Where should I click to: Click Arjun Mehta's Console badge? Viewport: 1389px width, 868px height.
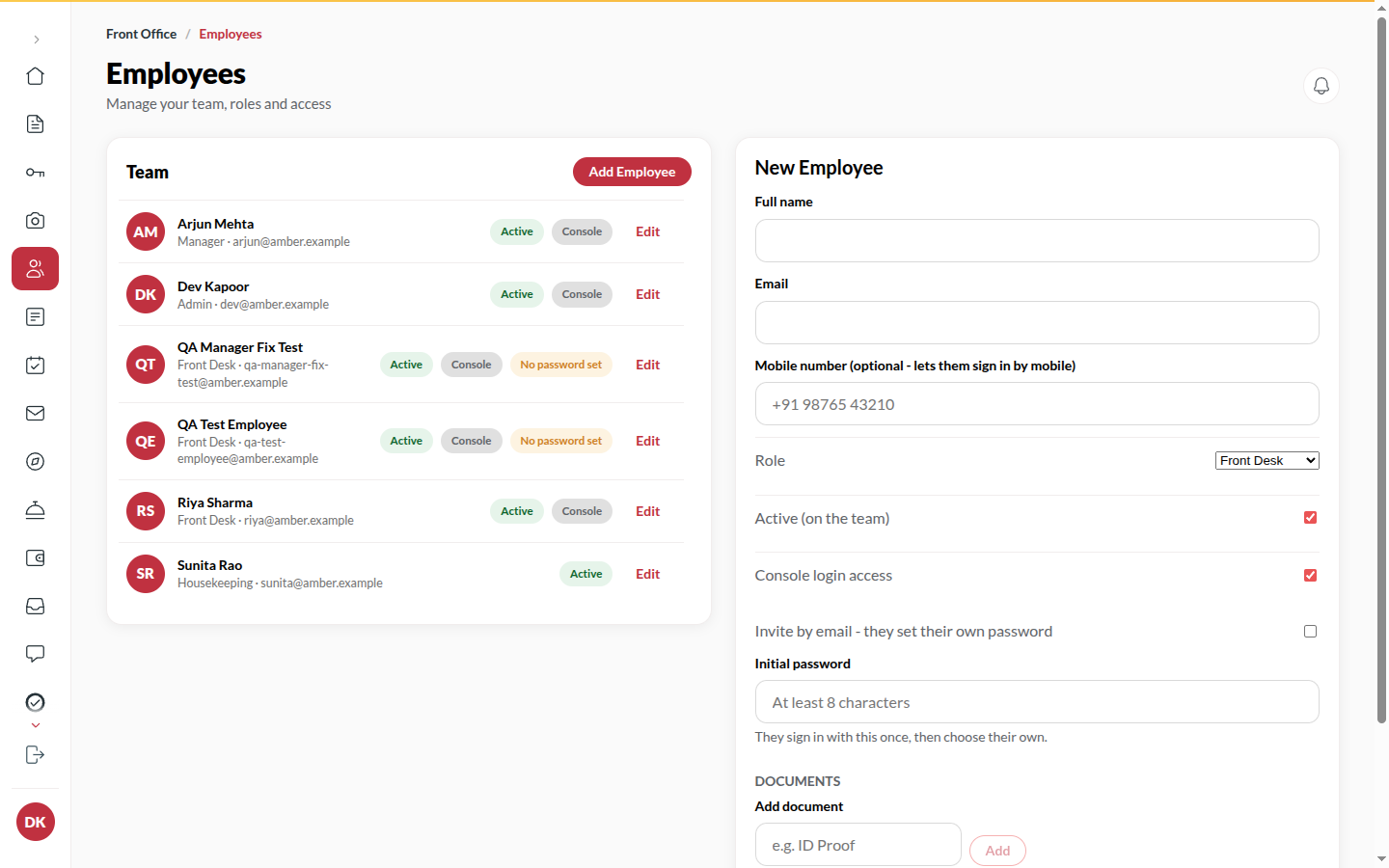[582, 231]
